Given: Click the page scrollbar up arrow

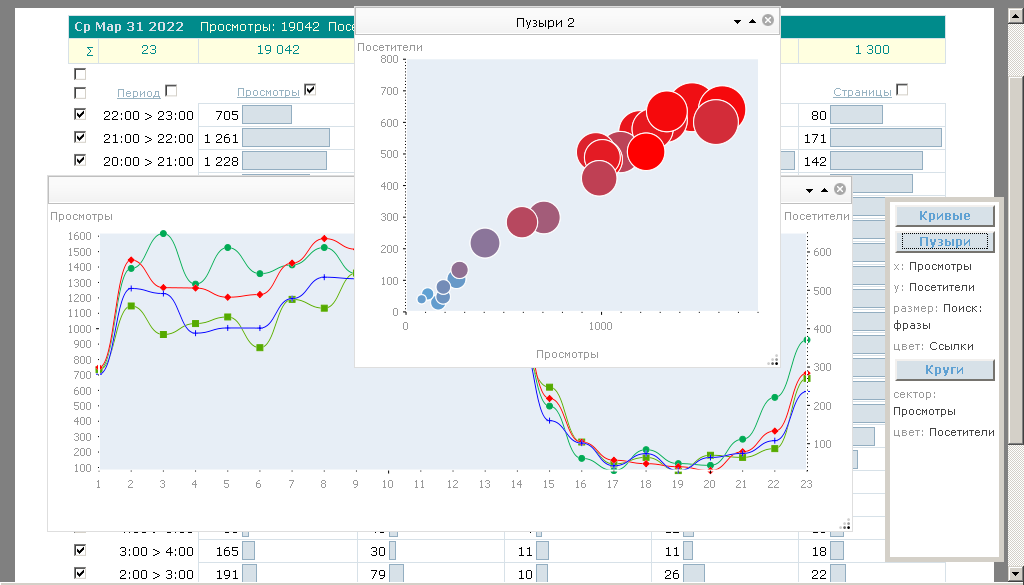Looking at the screenshot, I should coord(1017,7).
